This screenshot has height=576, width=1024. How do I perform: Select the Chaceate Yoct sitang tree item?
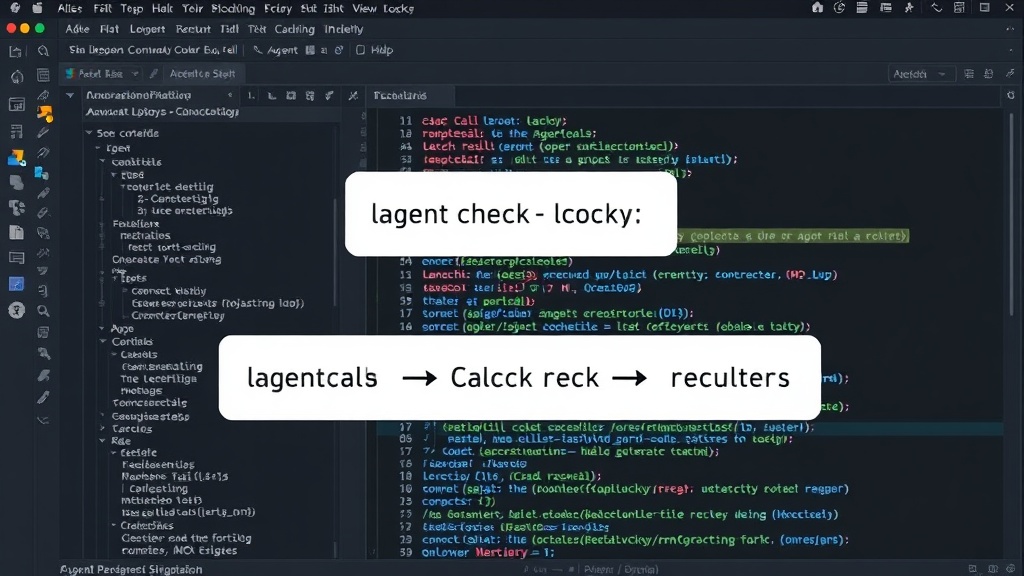167,259
